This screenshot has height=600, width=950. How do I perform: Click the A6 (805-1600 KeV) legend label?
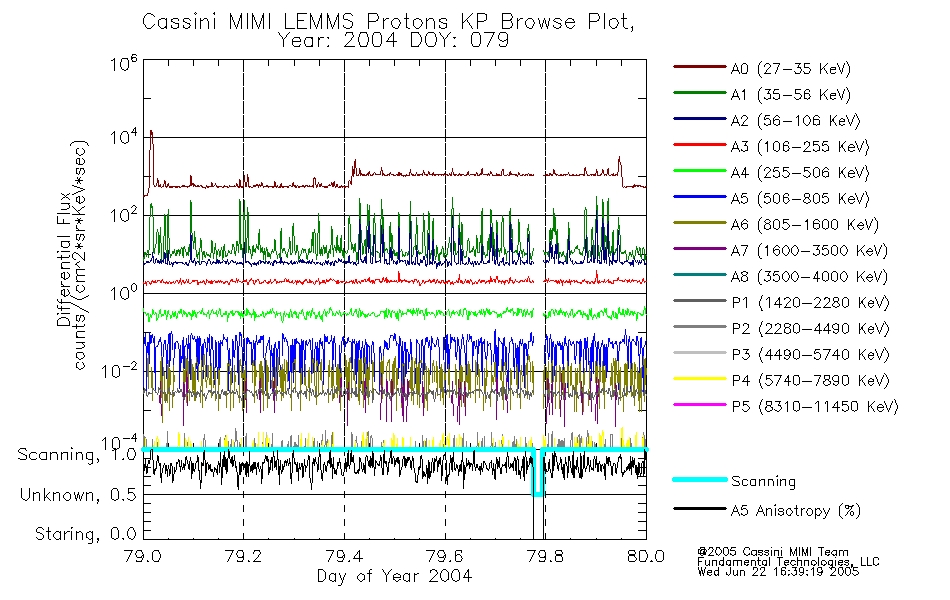pyautogui.click(x=805, y=225)
